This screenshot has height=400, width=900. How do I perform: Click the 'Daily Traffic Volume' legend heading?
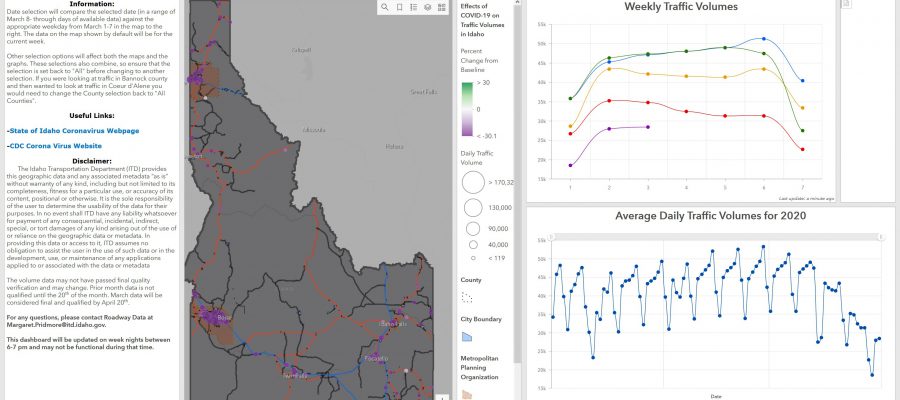pos(477,158)
